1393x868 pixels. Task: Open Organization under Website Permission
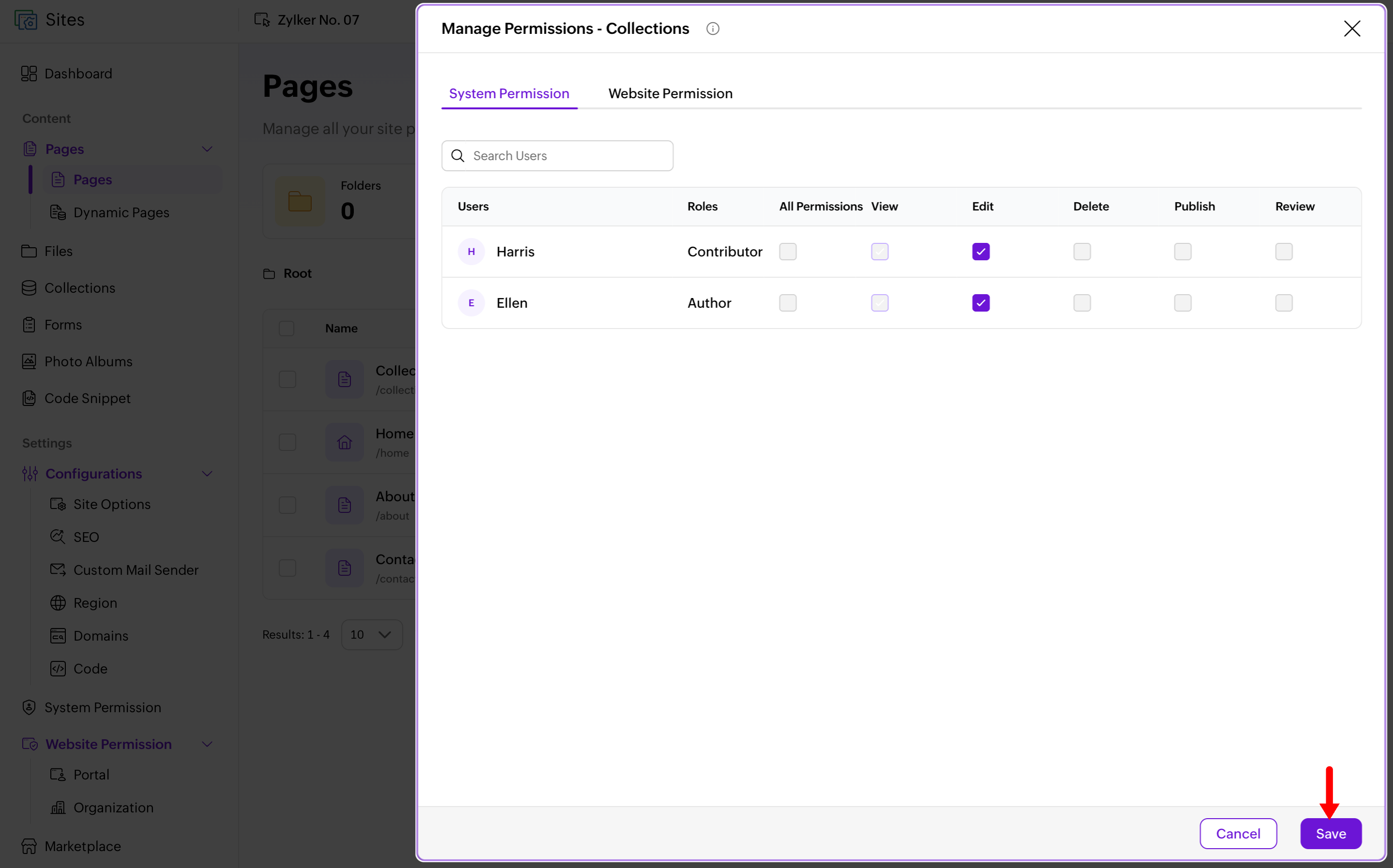[102, 808]
